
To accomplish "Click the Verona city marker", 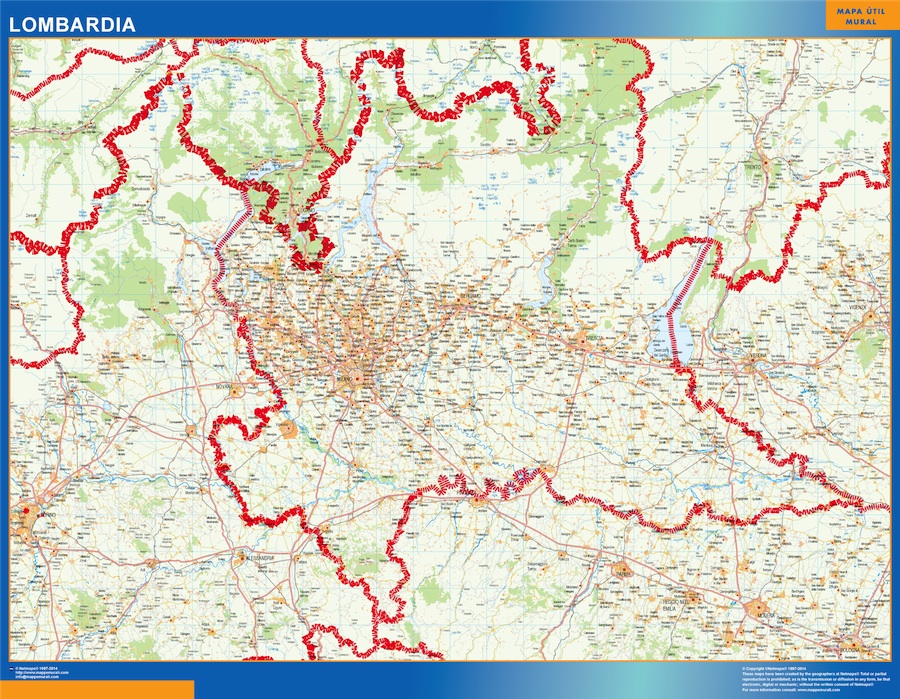I will [x=754, y=366].
